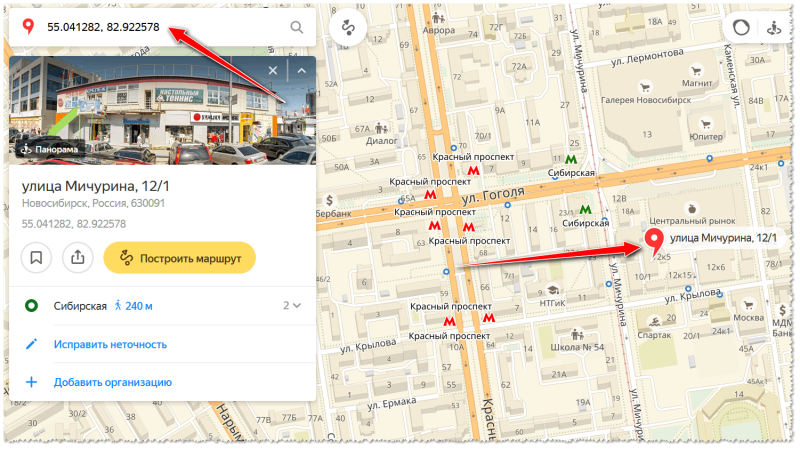800x449 pixels.
Task: Open the panorama photo thumbnail
Action: 162,110
